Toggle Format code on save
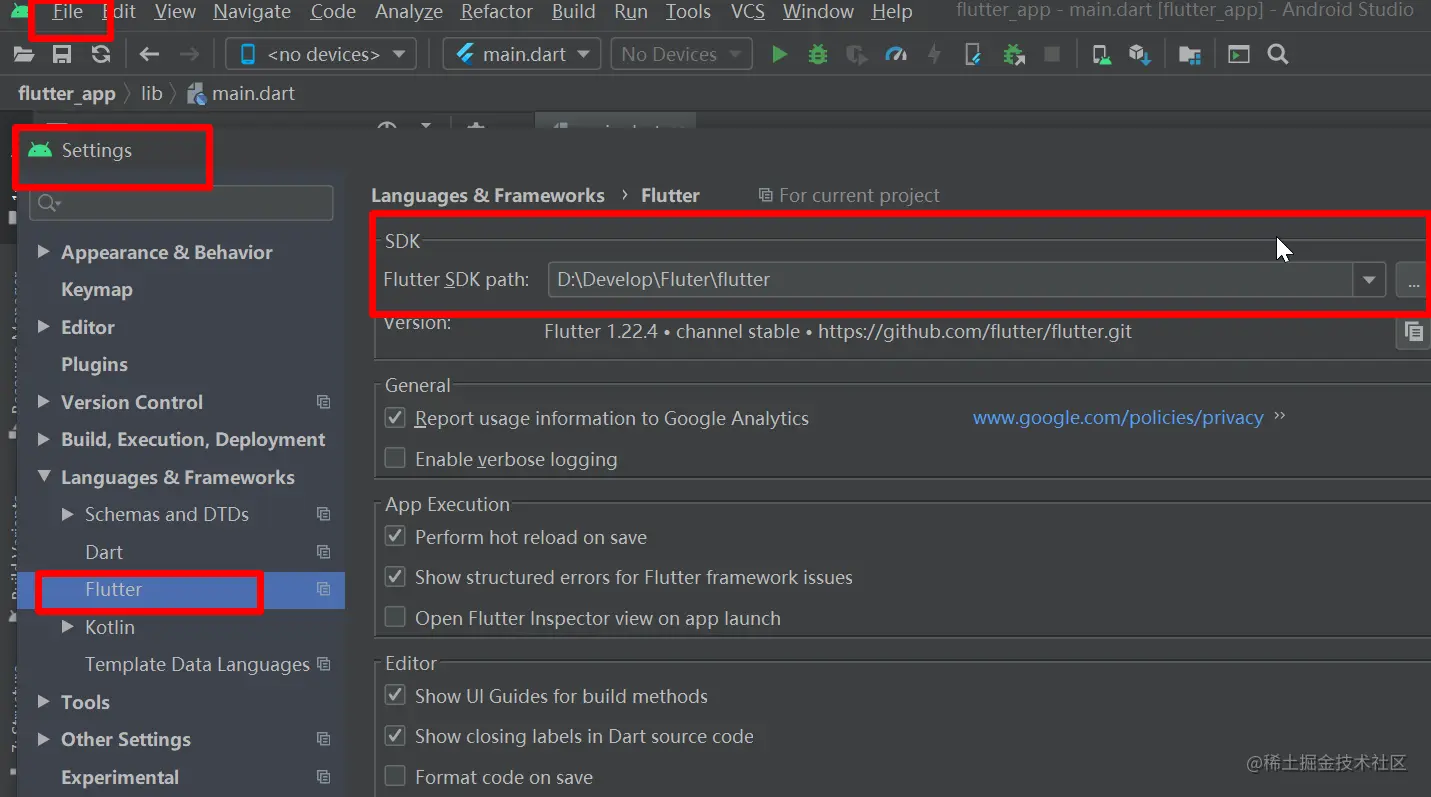This screenshot has height=797, width=1431. pos(396,777)
